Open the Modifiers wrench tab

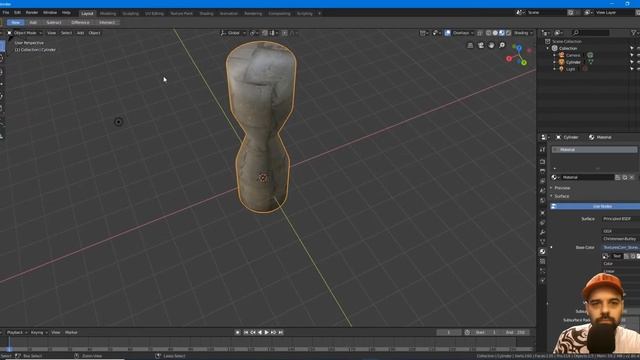click(542, 232)
